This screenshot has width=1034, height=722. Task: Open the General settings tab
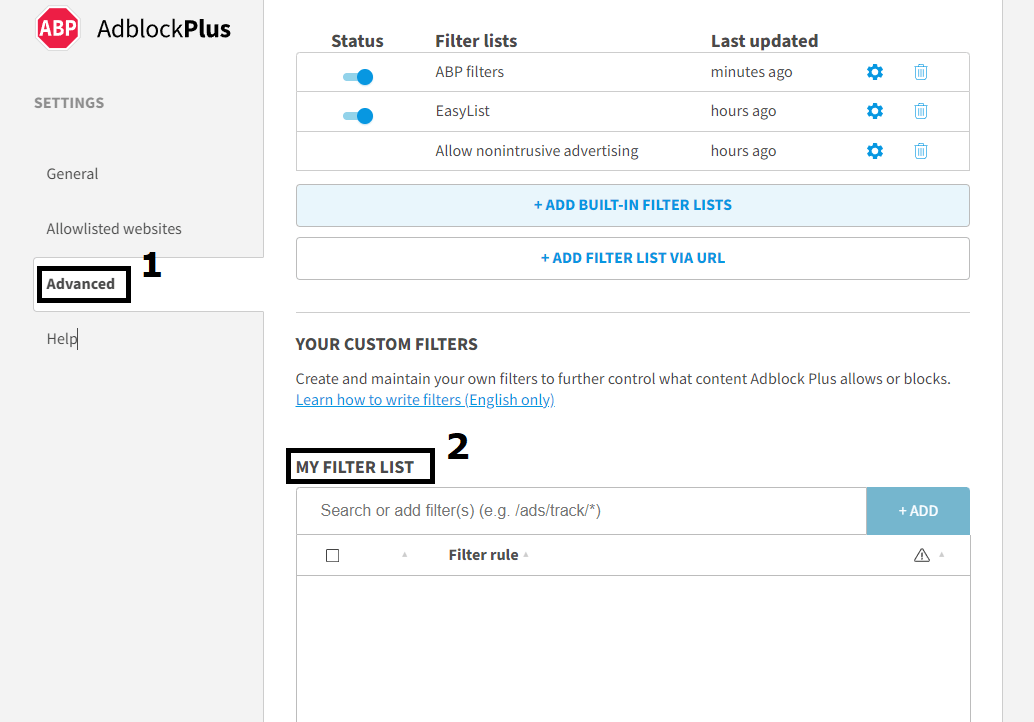(x=72, y=174)
